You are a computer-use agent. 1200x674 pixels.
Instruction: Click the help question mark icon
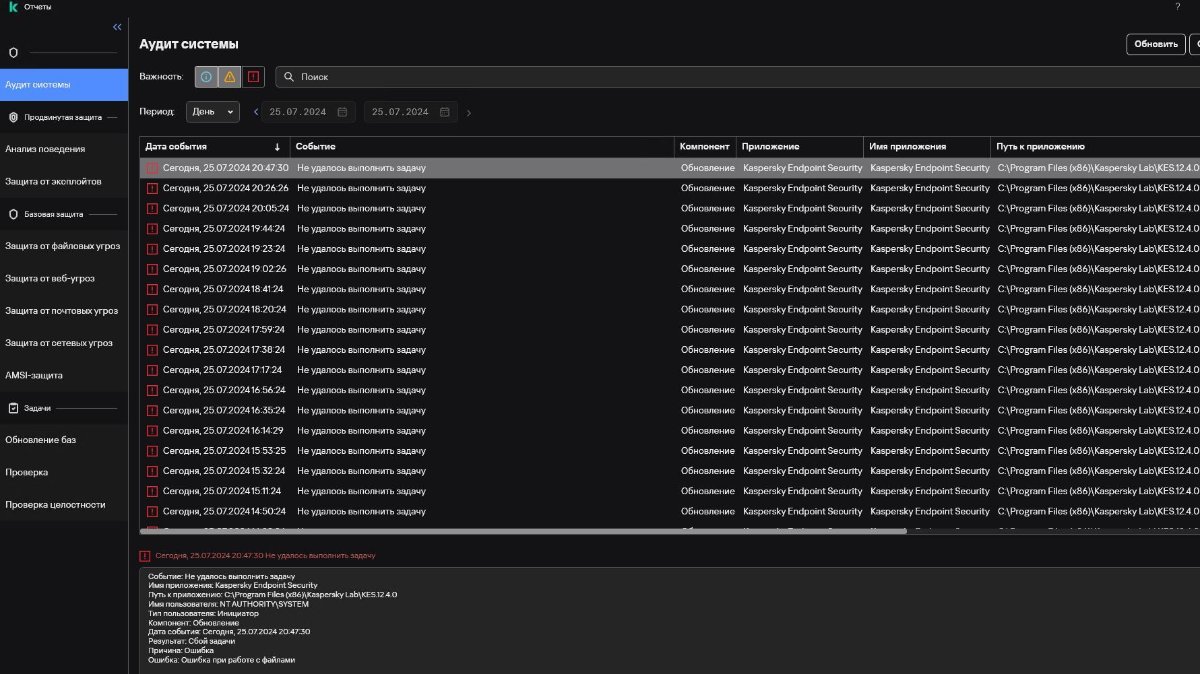pyautogui.click(x=1177, y=7)
